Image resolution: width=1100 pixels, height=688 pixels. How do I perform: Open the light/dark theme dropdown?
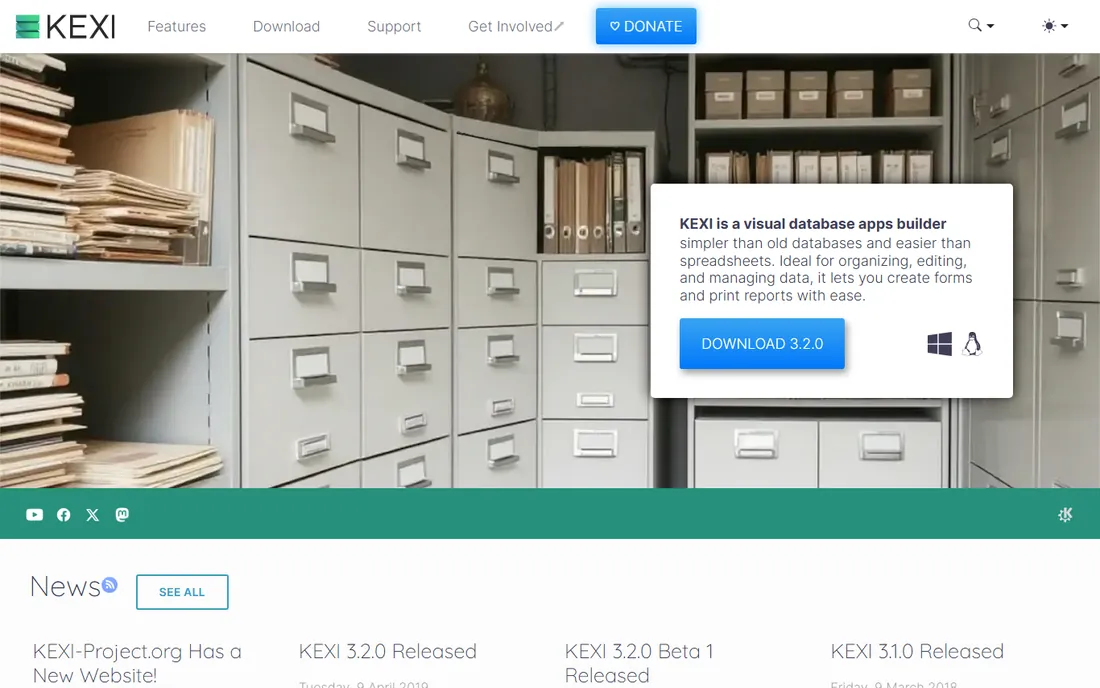(x=1055, y=26)
